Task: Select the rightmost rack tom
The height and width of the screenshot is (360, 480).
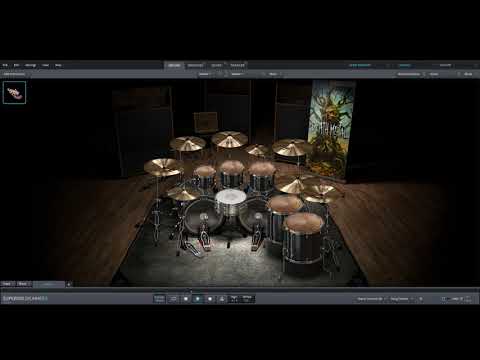Action: [262, 178]
